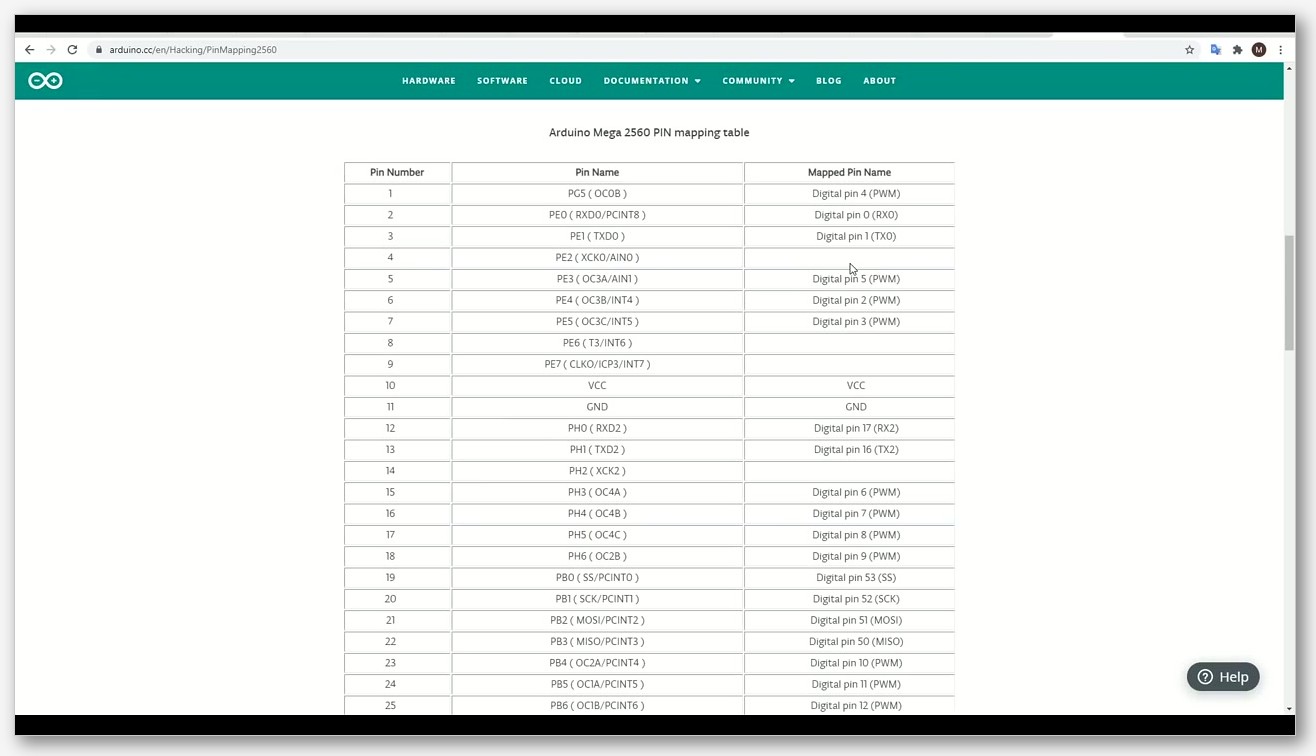Click the PB5 ( OC1A/PCINT5 ) cell

pyautogui.click(x=597, y=684)
